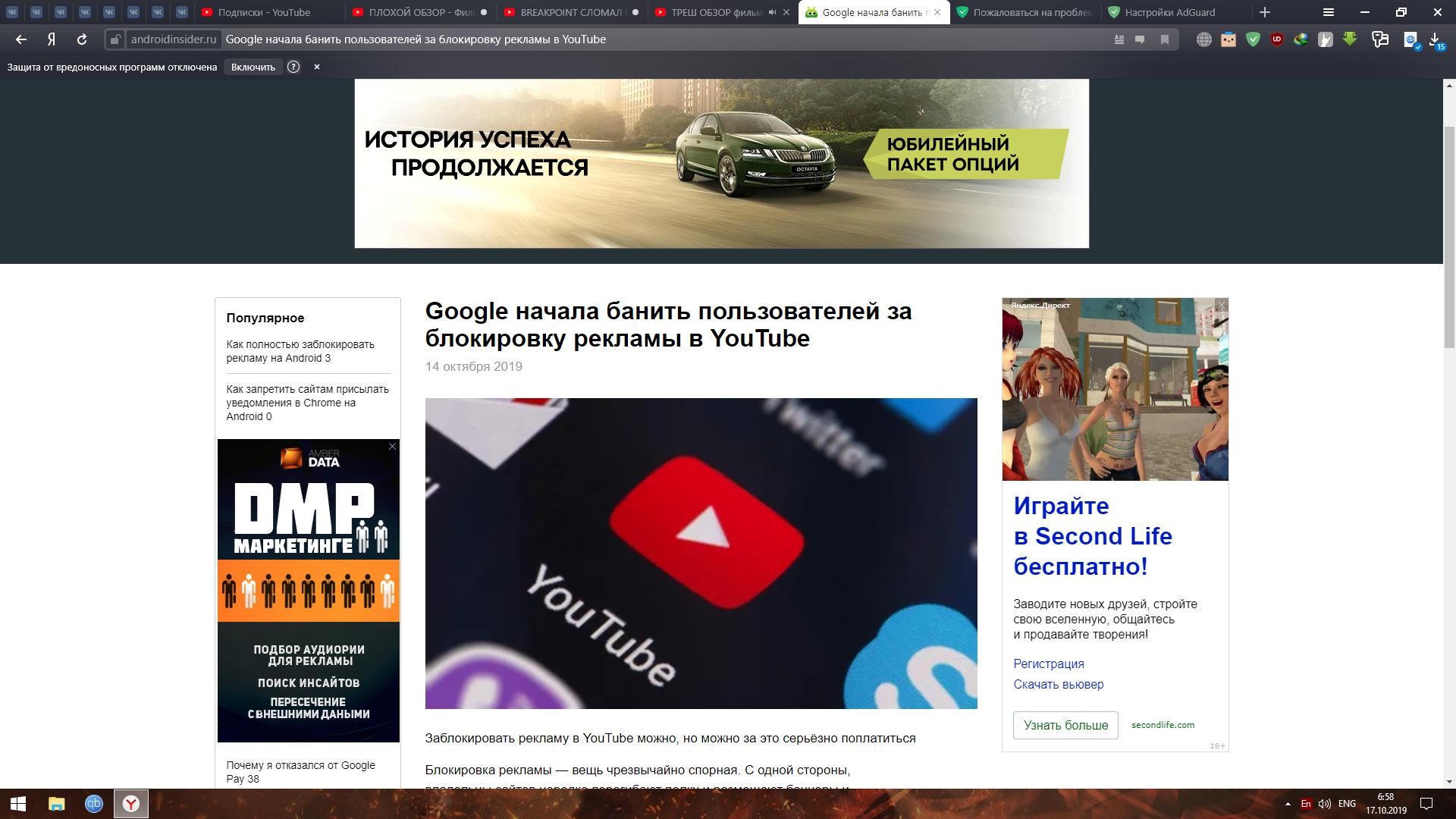Open Как полностью заблокировать рекламу link
This screenshot has width=1456, height=819.
[x=300, y=351]
